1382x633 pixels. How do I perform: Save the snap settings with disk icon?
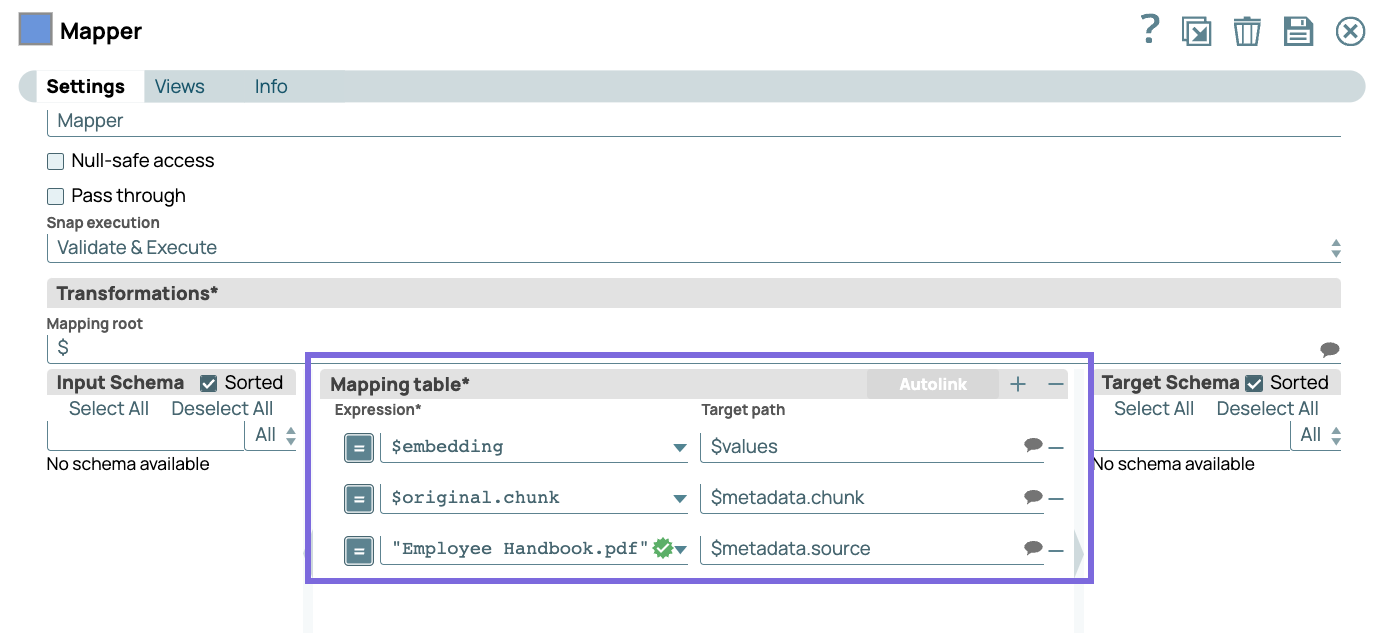coord(1298,31)
